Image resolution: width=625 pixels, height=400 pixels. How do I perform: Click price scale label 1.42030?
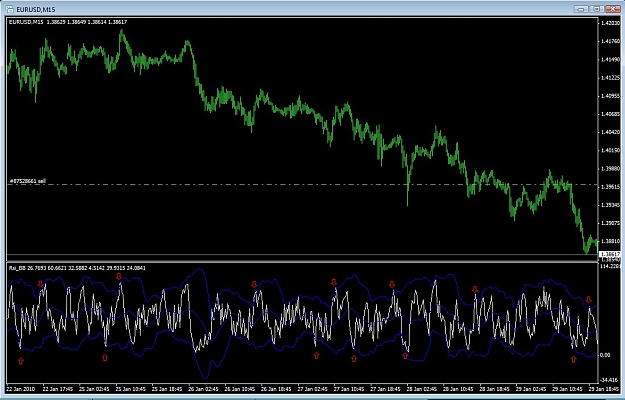tap(610, 23)
